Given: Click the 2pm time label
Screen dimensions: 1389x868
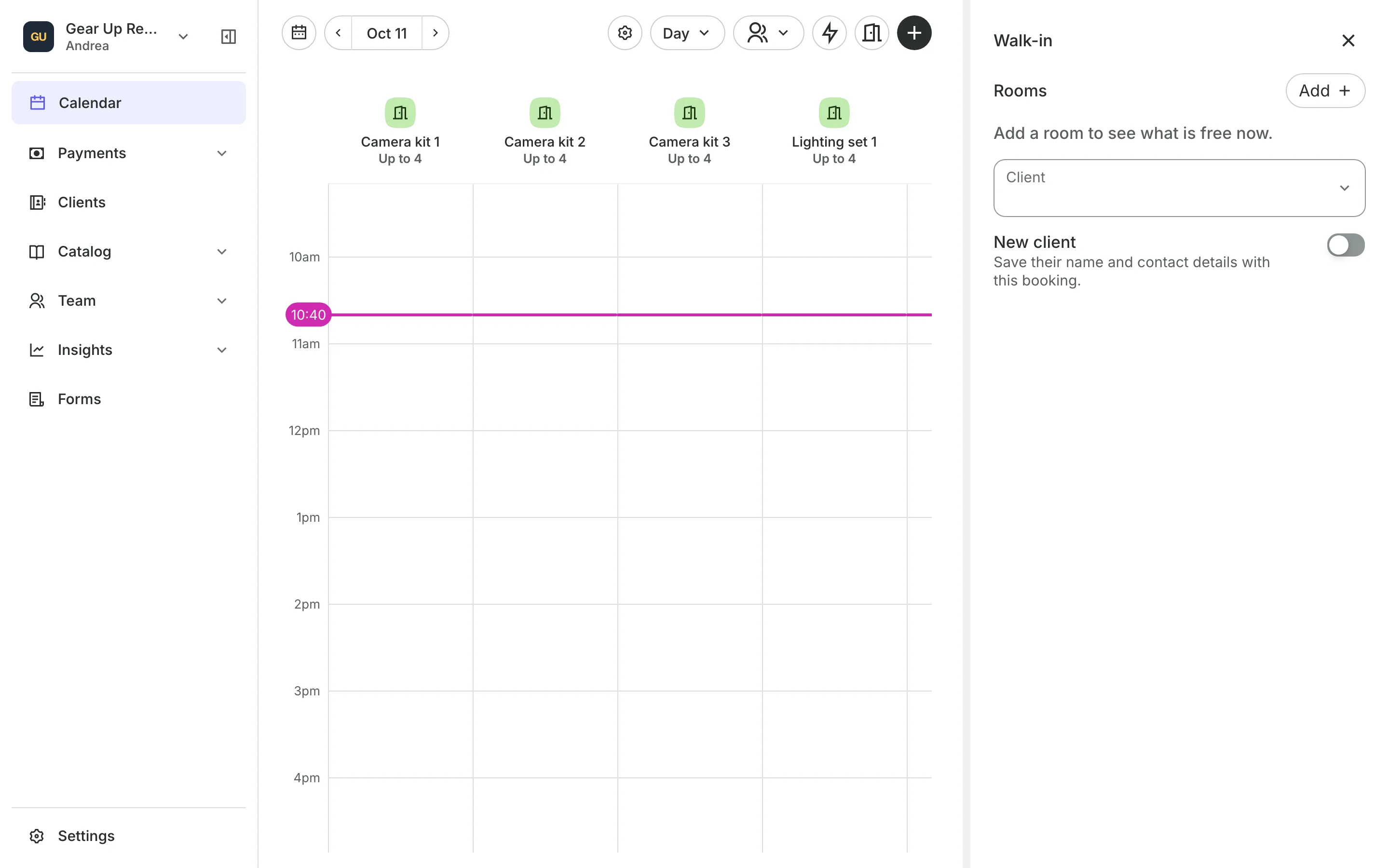Looking at the screenshot, I should pos(307,604).
